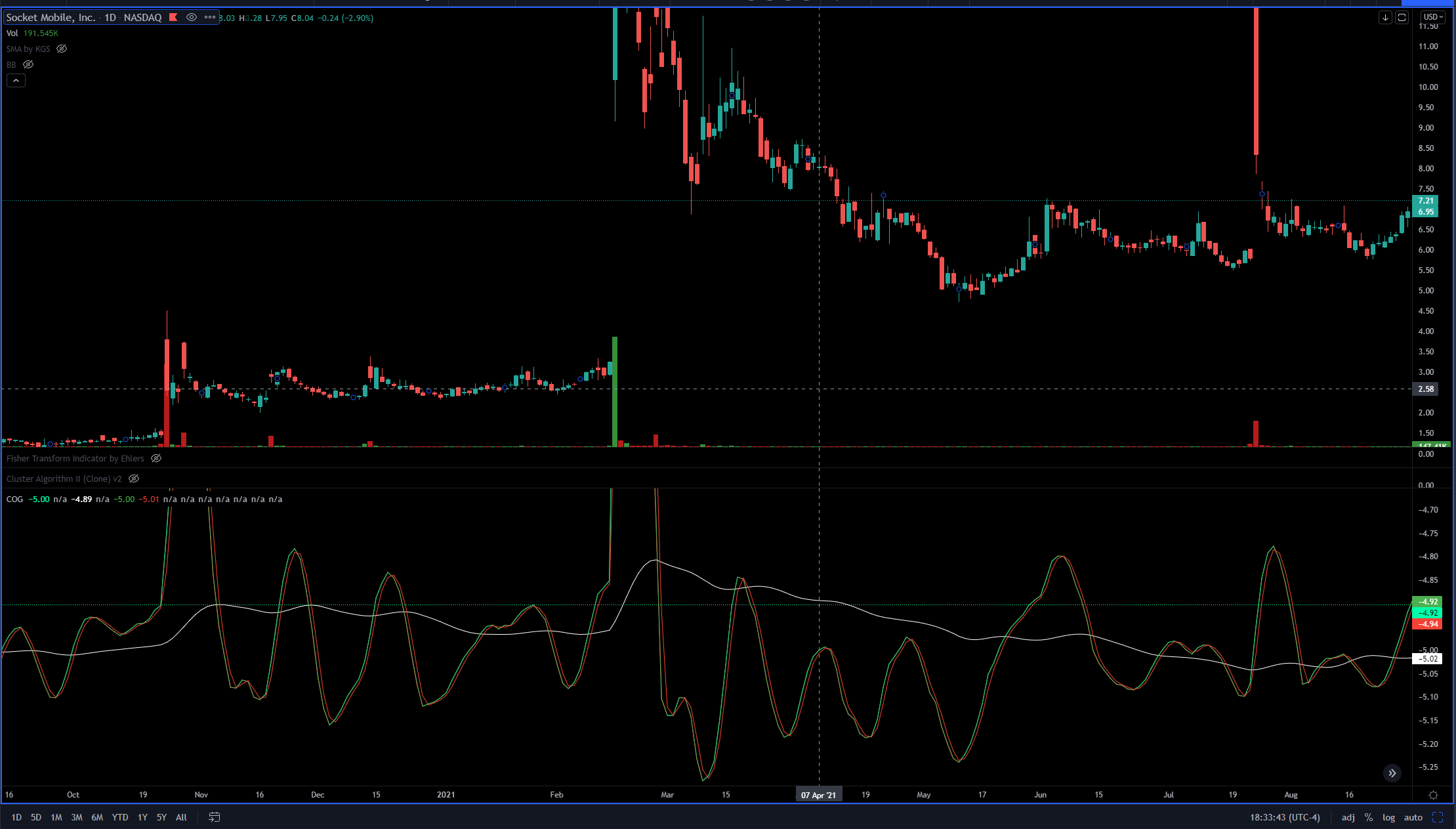Toggle visibility of the Socket Mobile main series

(x=192, y=18)
